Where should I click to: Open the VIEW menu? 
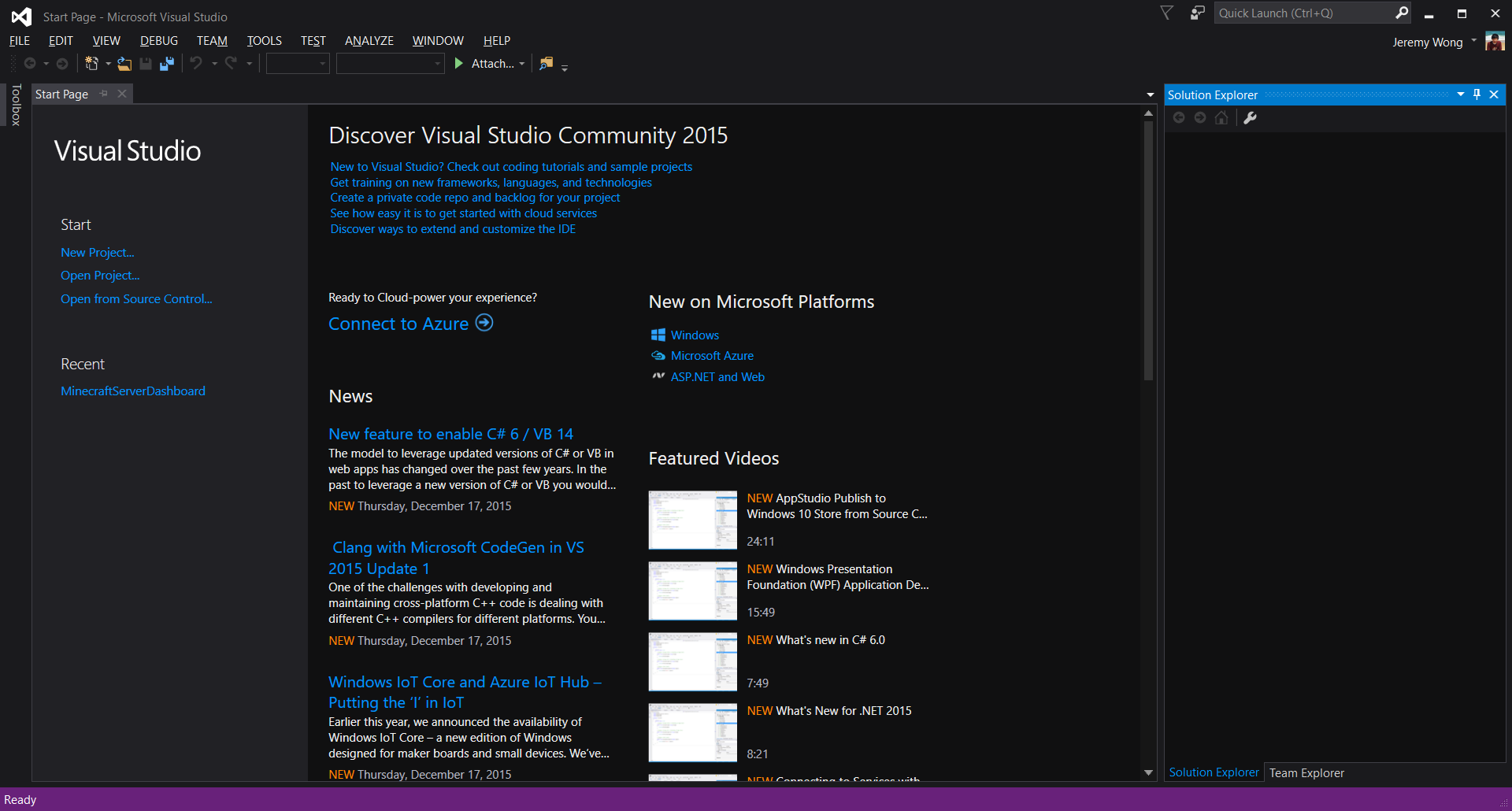(106, 41)
